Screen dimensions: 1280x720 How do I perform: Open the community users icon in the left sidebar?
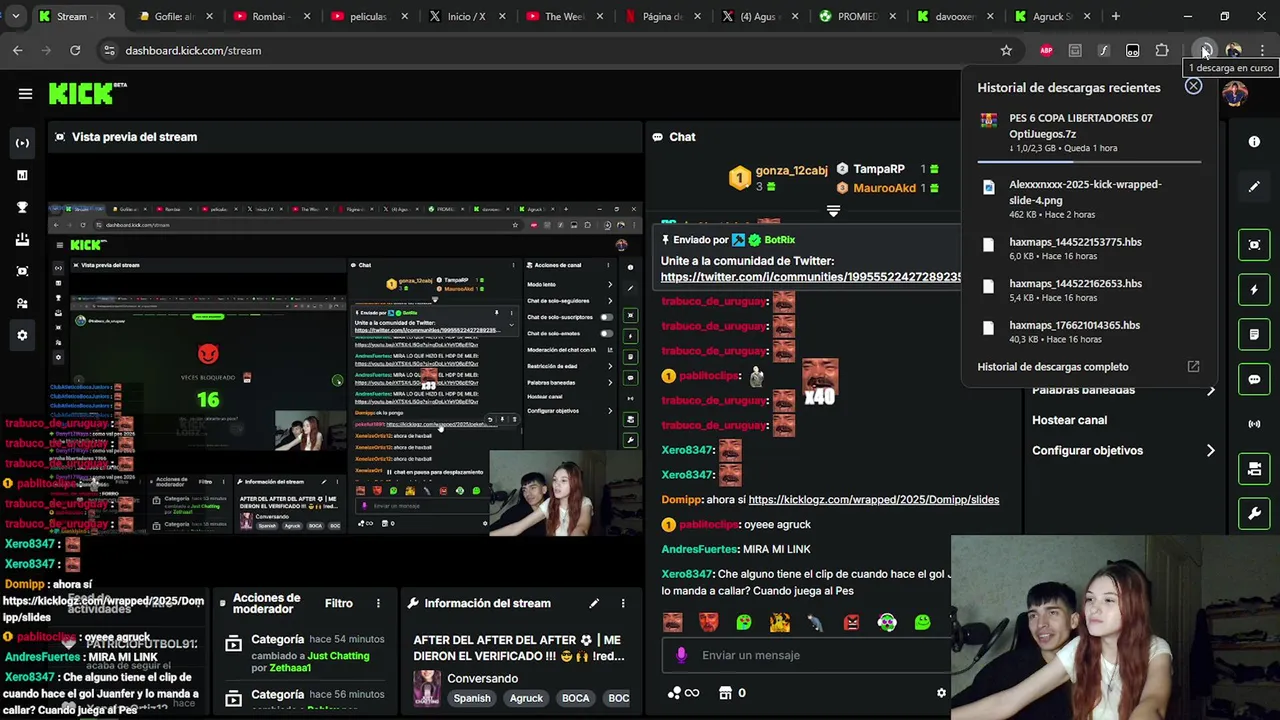coord(22,303)
